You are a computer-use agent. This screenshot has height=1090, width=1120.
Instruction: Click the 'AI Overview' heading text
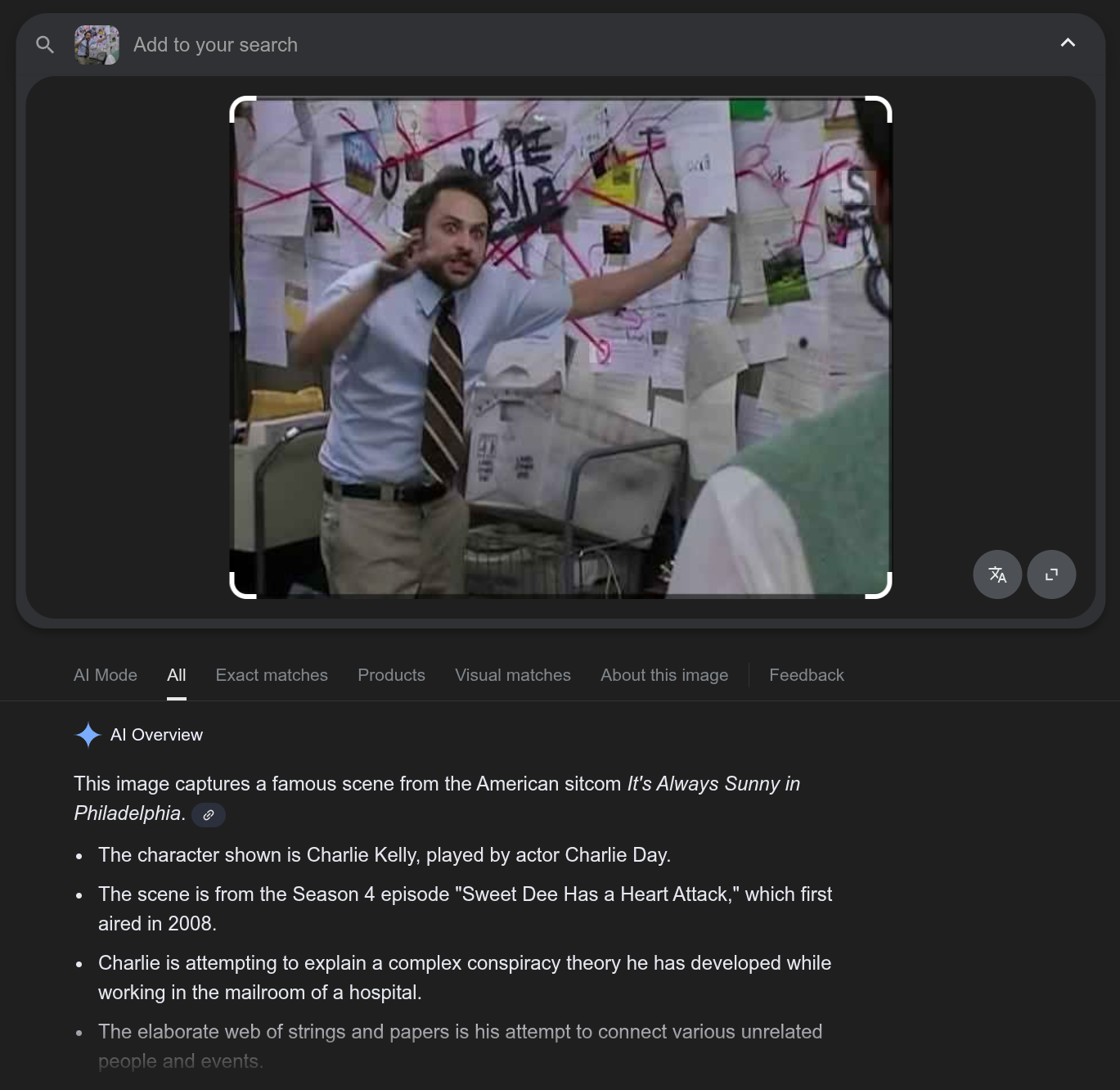point(156,735)
